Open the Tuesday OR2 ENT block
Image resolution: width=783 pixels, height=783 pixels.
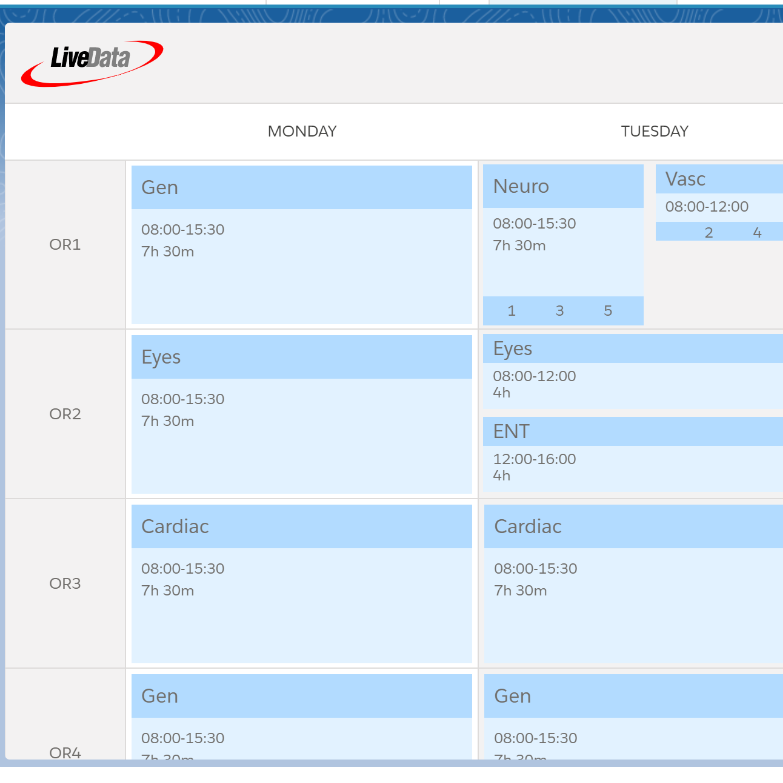tap(633, 454)
